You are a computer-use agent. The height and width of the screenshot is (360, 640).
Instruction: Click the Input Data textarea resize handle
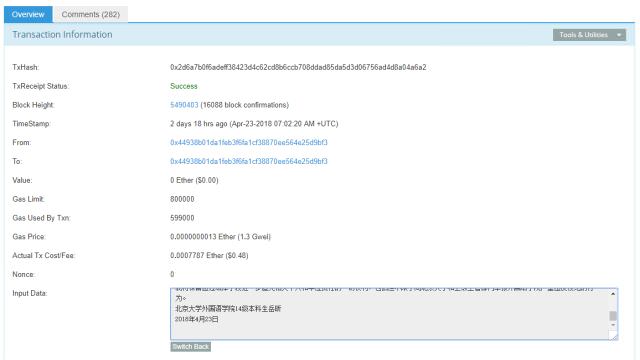(x=613, y=336)
